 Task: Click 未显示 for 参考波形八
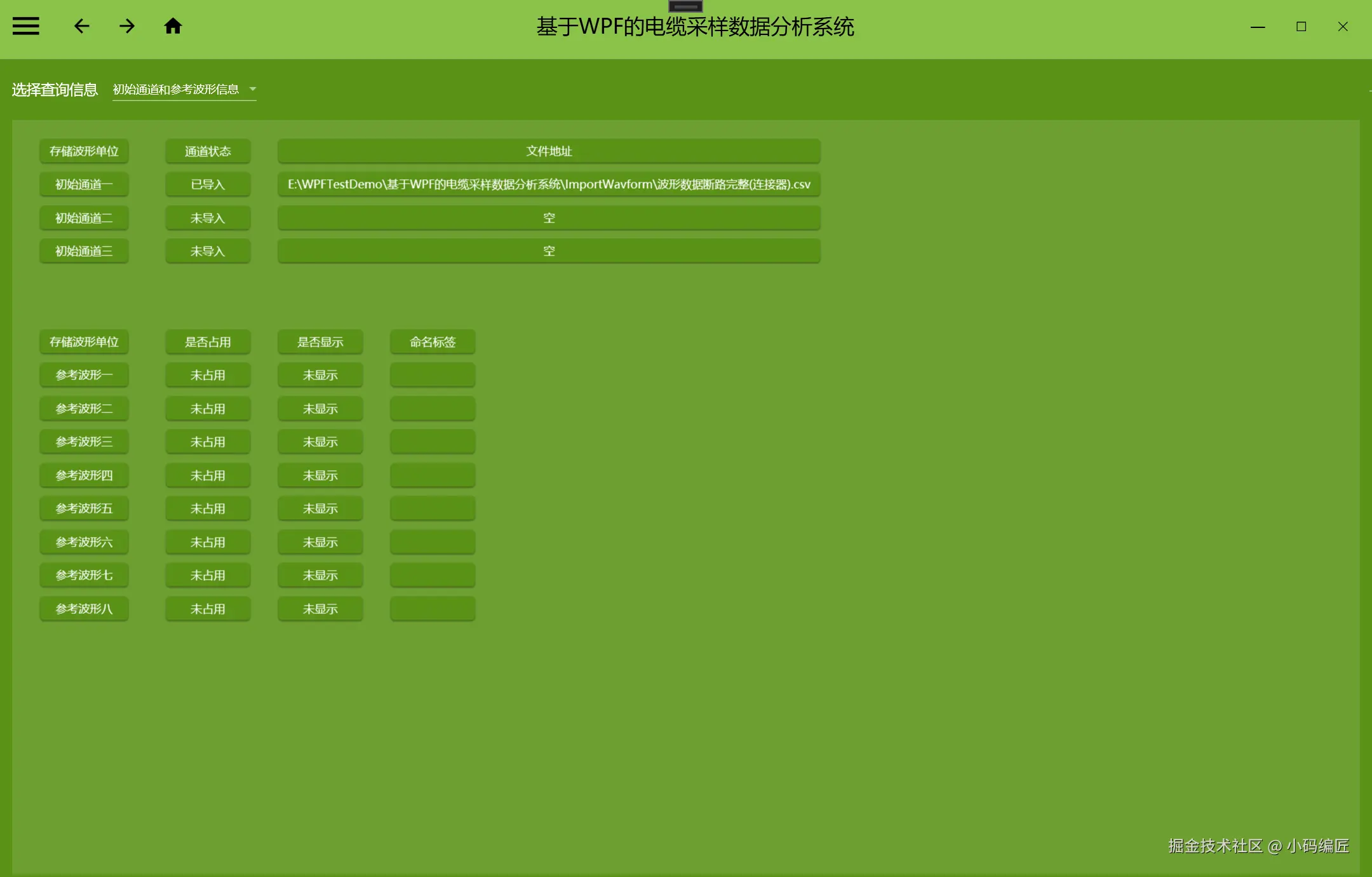[320, 609]
